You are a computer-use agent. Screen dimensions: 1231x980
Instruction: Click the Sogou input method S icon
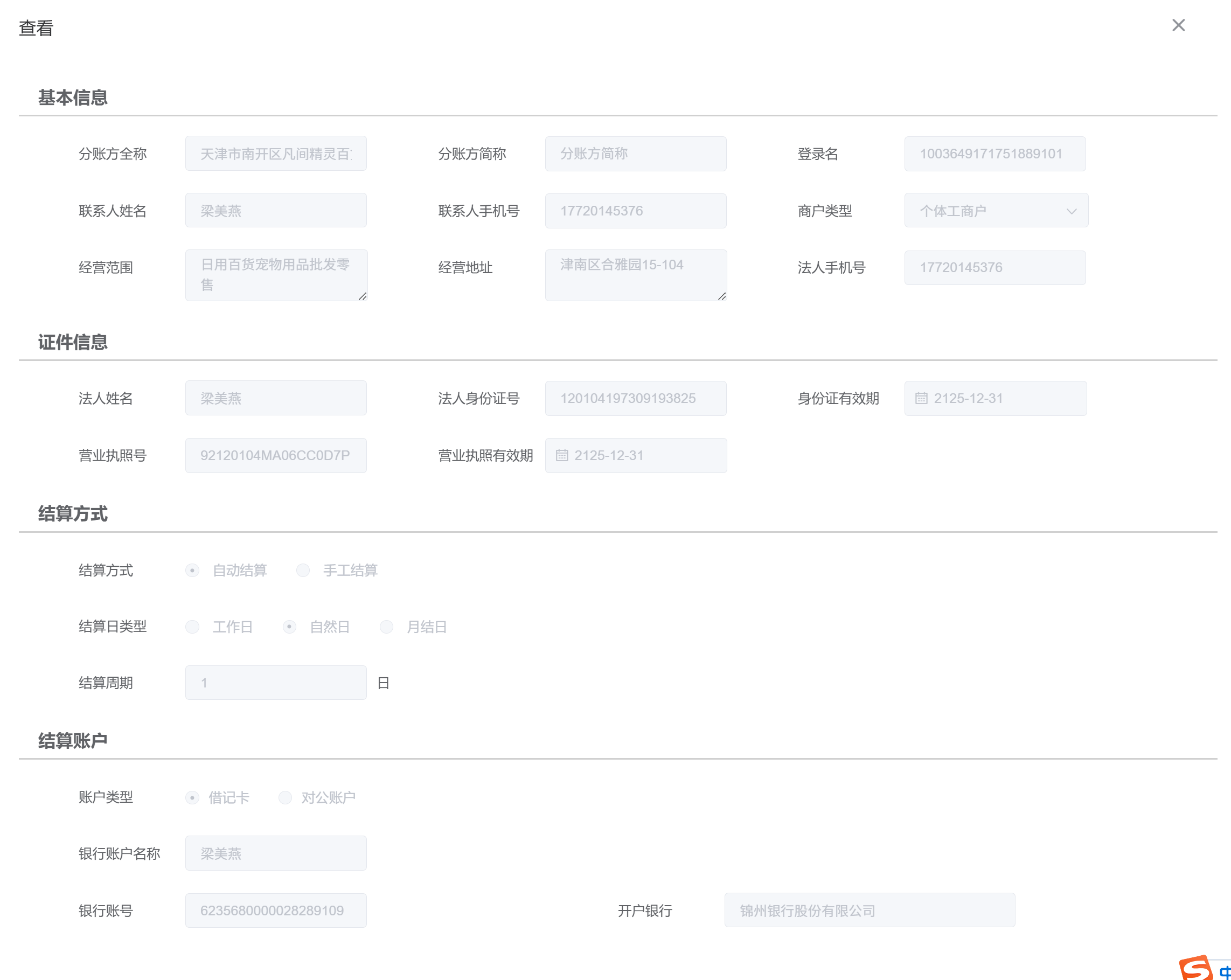(x=1195, y=968)
